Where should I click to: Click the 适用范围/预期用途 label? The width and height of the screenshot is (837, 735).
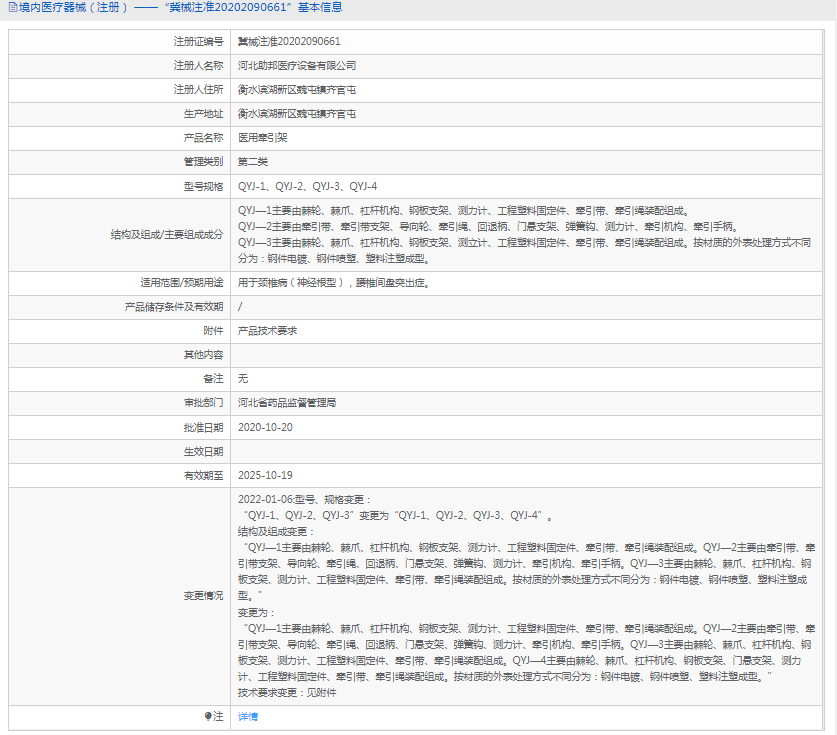[x=182, y=282]
